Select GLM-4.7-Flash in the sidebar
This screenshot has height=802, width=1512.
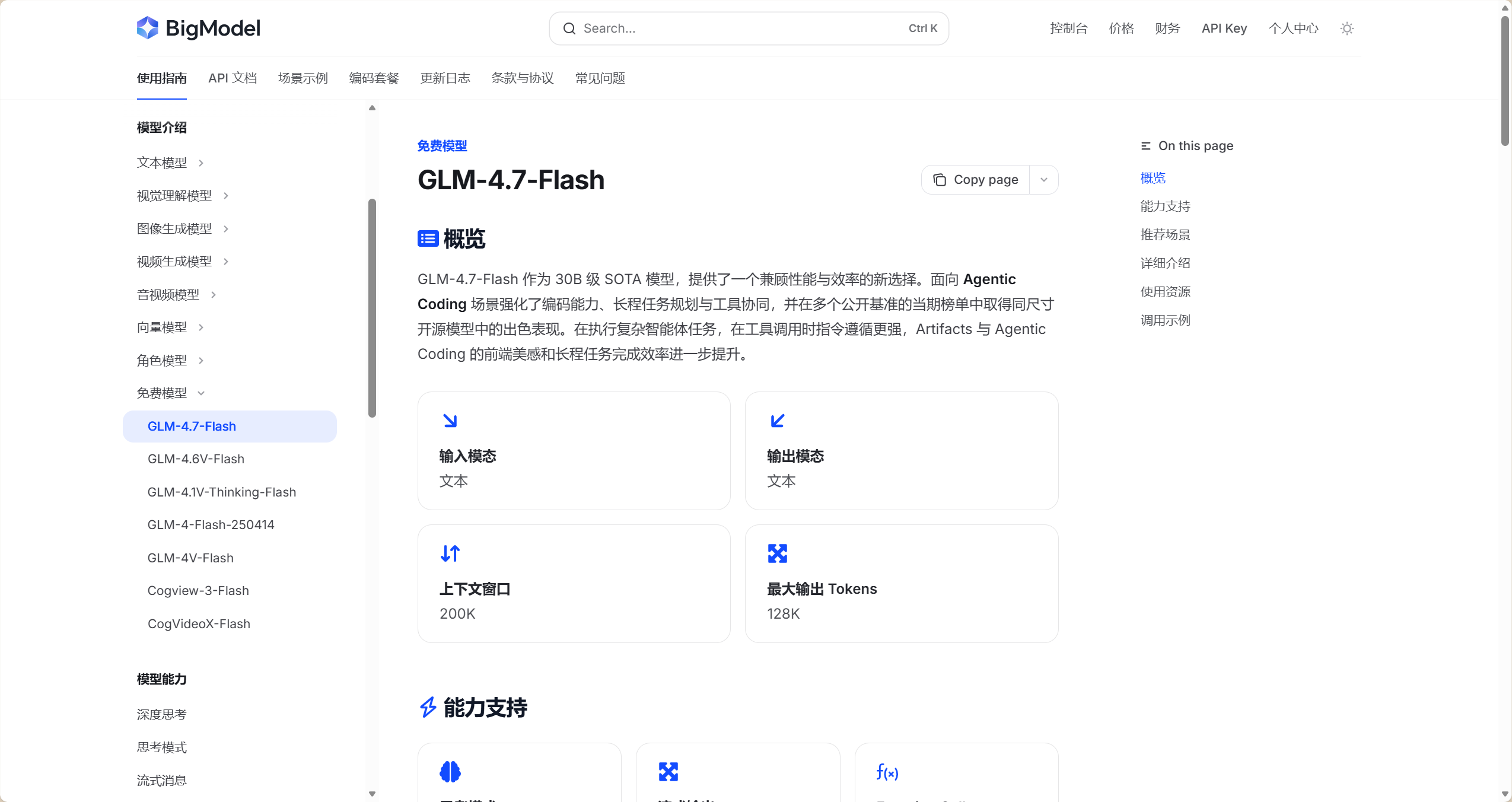coord(230,427)
